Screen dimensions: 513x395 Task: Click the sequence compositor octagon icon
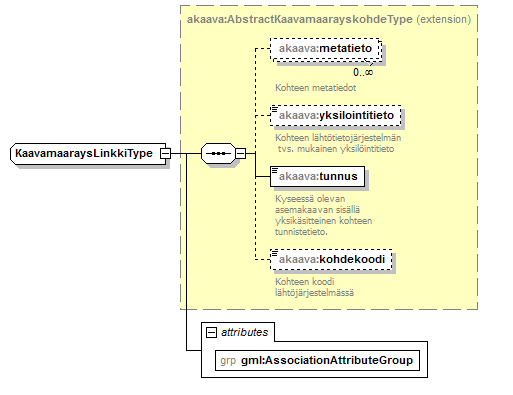[218, 154]
